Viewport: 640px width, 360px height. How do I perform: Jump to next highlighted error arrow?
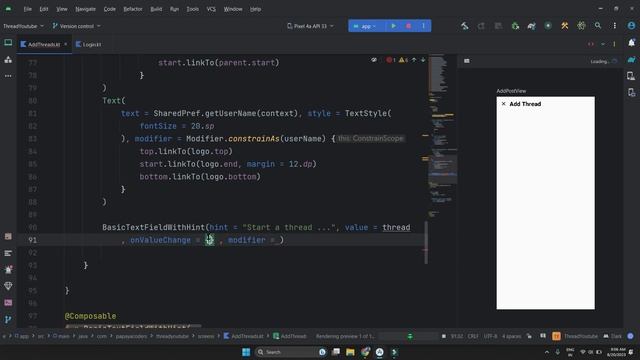[423, 60]
